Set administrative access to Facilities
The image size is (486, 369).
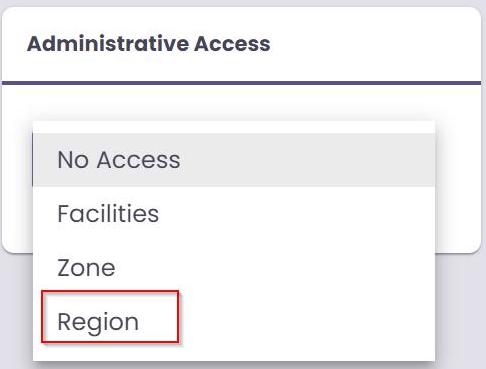coord(234,214)
